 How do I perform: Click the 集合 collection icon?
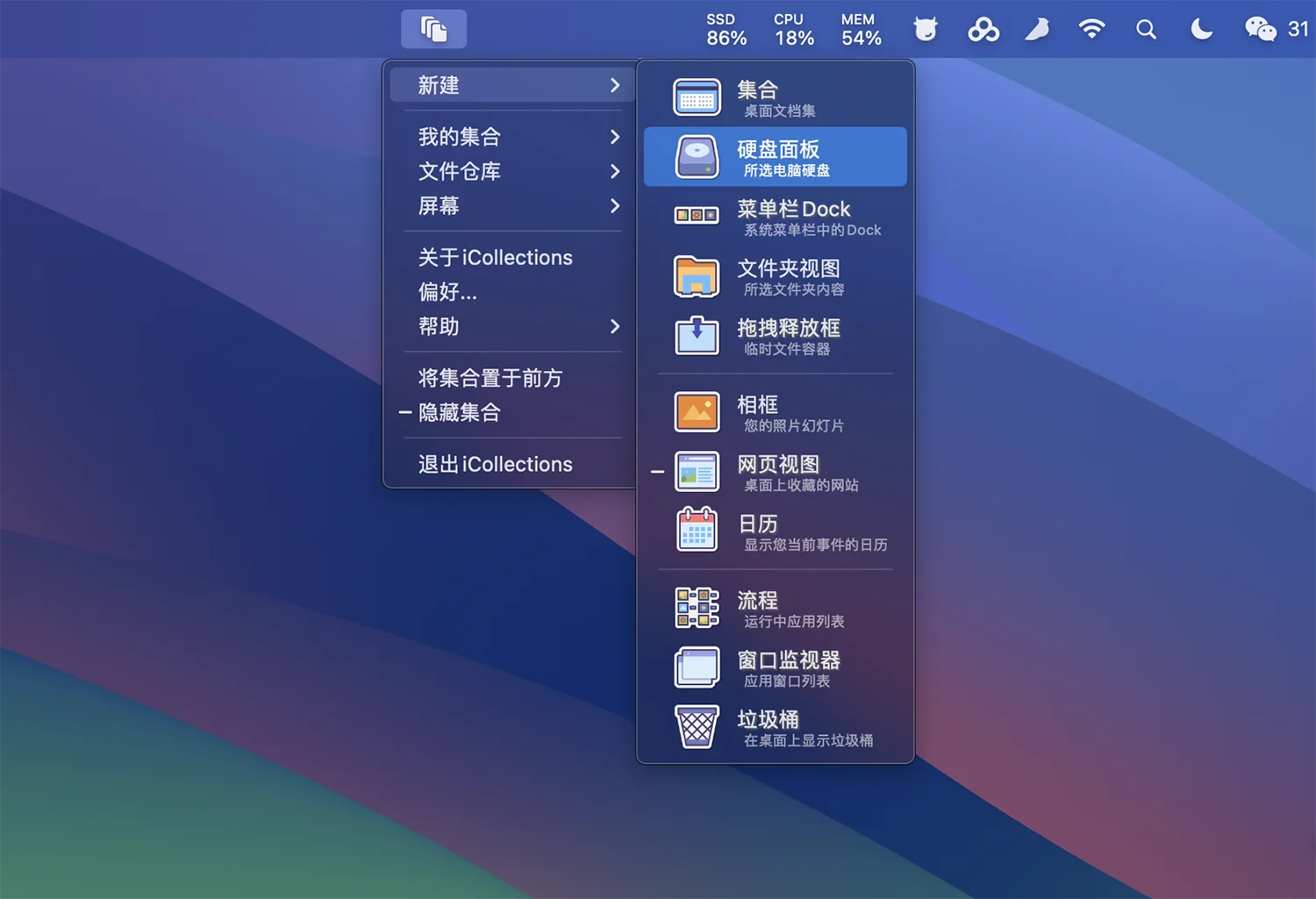(x=697, y=97)
